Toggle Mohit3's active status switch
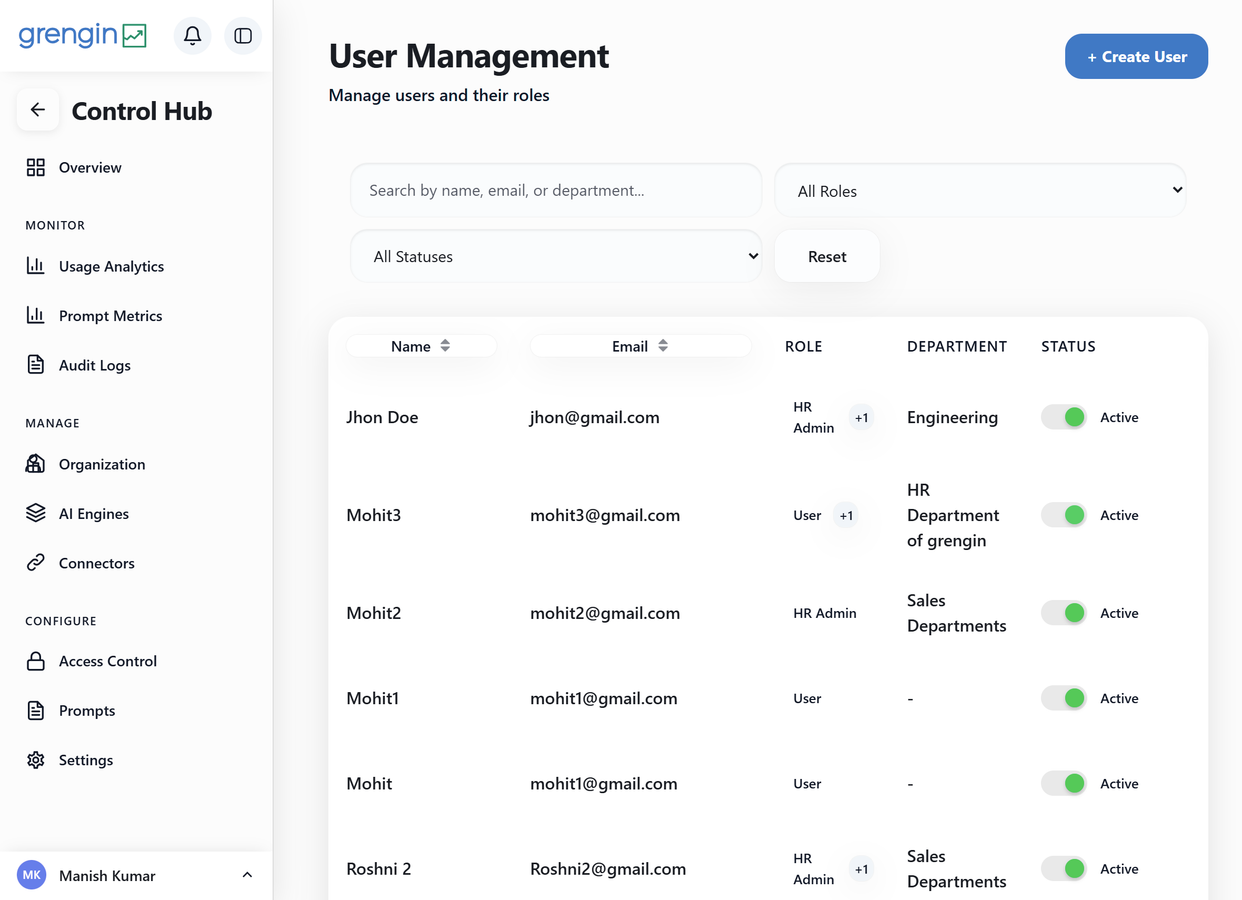The image size is (1242, 900). pos(1064,515)
